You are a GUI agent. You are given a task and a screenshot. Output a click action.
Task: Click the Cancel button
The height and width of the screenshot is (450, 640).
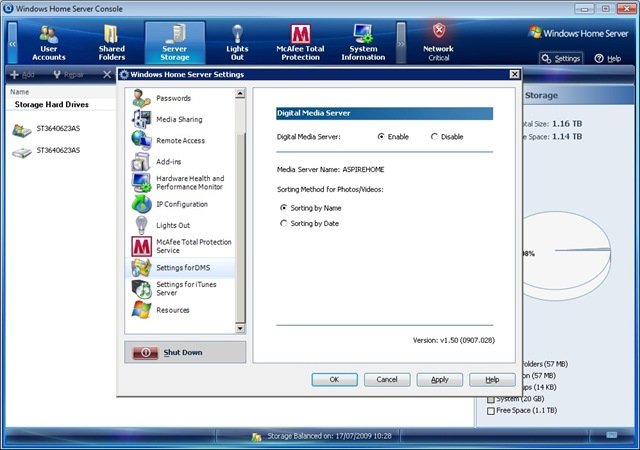point(387,379)
